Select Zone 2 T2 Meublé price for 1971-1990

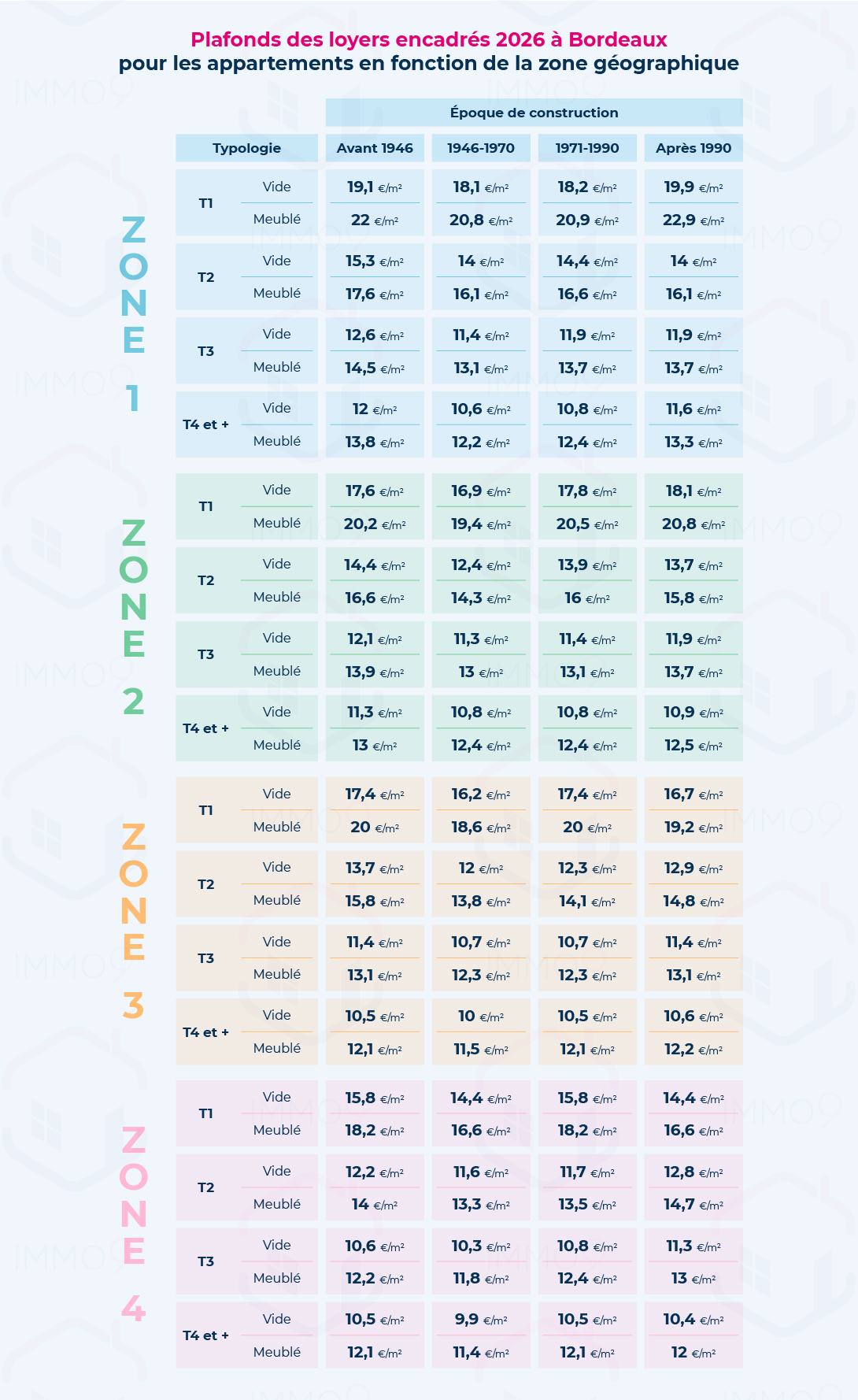tap(587, 598)
